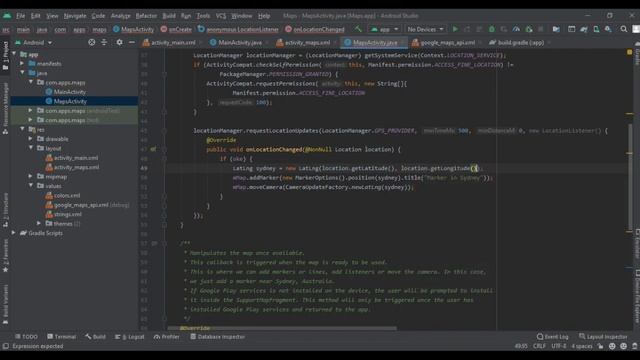Click the Make Project hammer icon
This screenshot has width=640, height=360.
(358, 29)
